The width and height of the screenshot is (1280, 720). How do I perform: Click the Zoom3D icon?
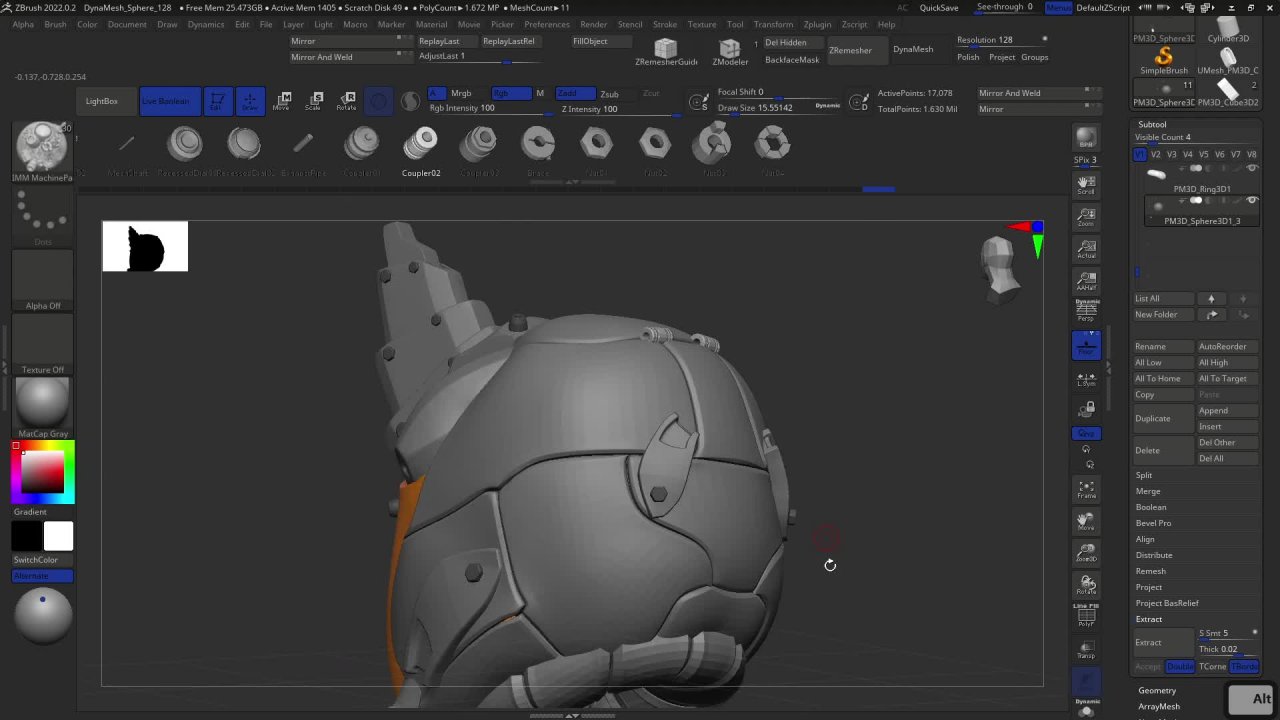tap(1086, 553)
